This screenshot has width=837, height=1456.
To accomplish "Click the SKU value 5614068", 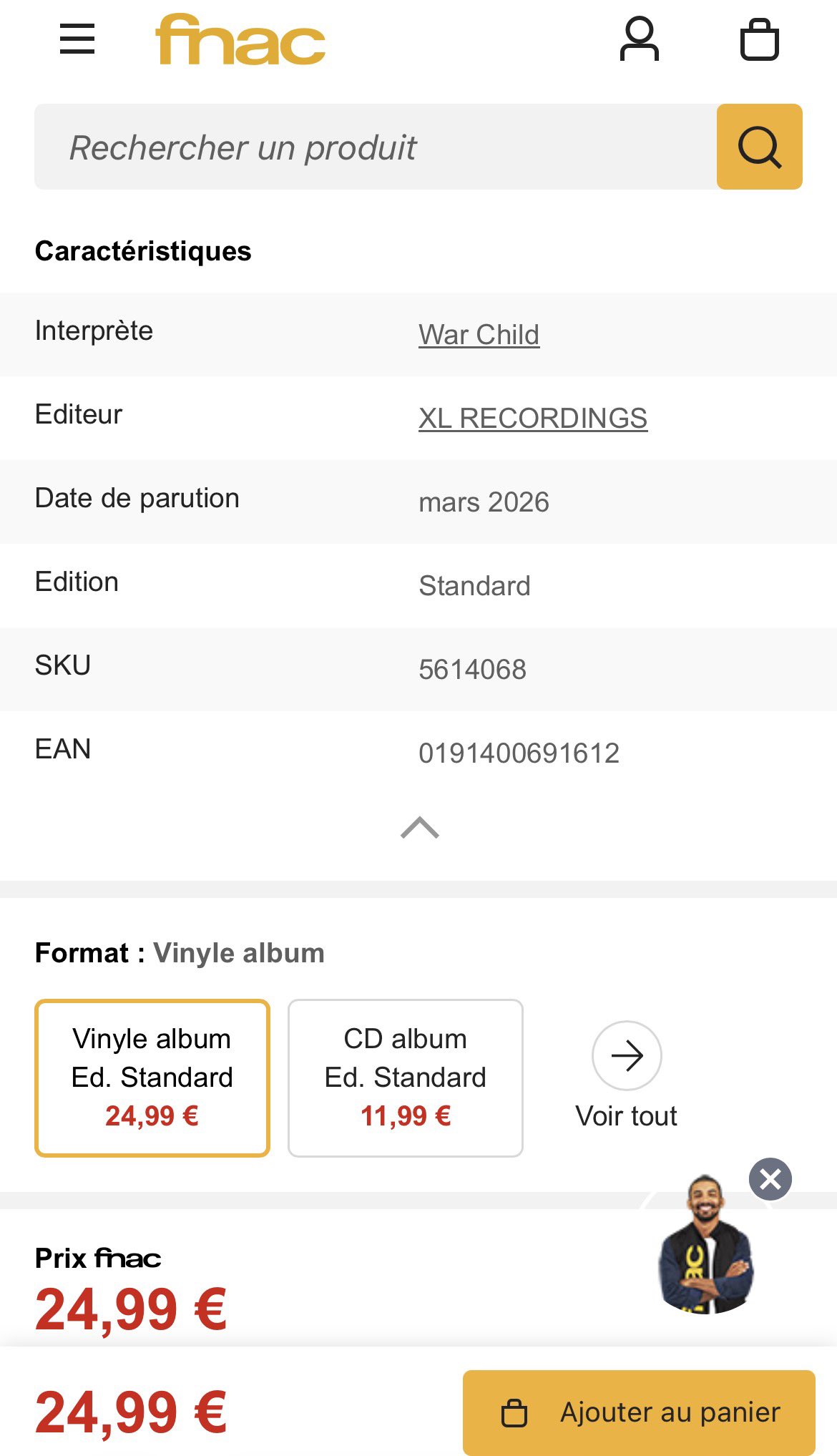I will click(472, 670).
